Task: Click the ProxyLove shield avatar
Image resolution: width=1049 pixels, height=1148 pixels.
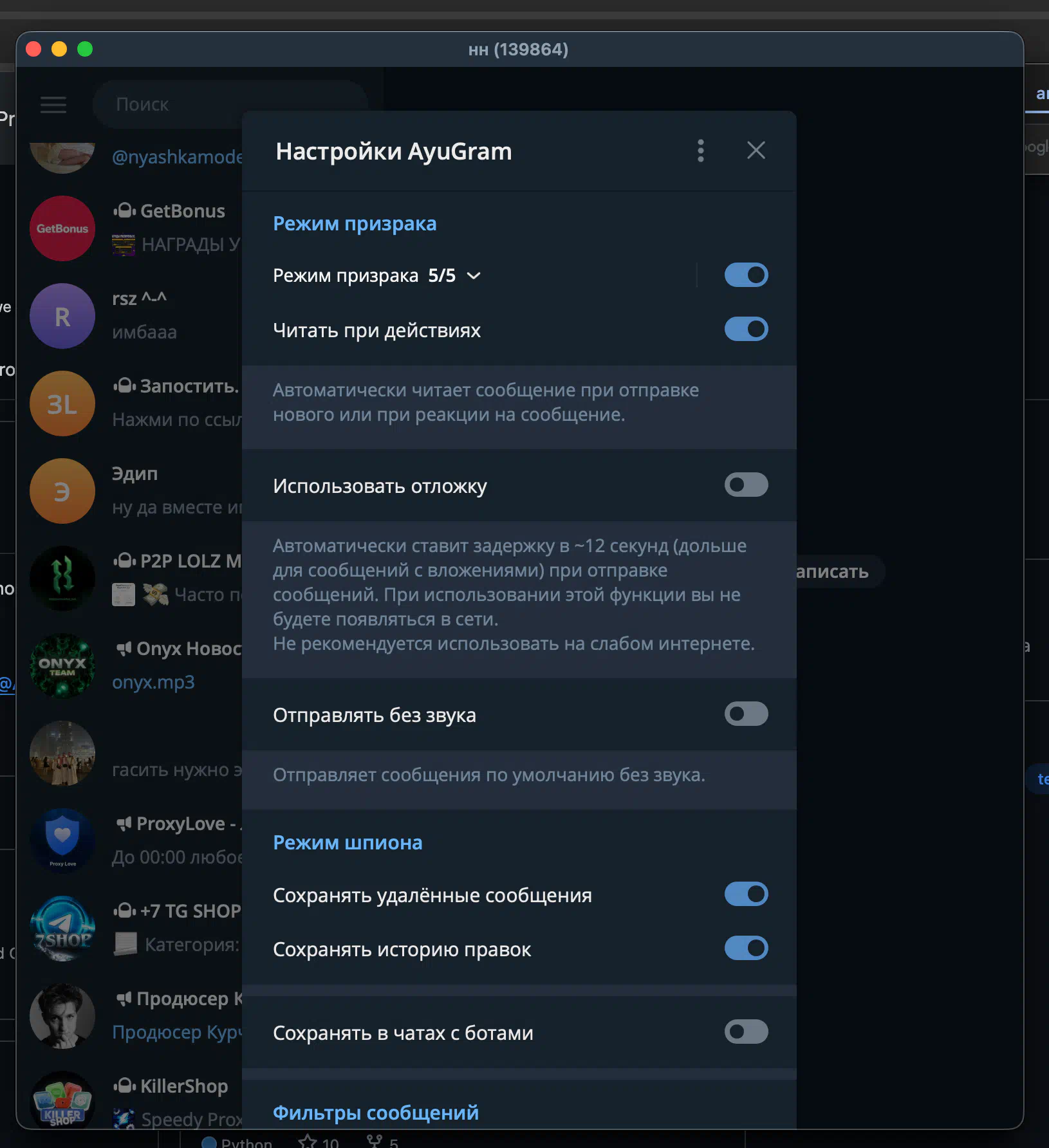Action: point(62,840)
